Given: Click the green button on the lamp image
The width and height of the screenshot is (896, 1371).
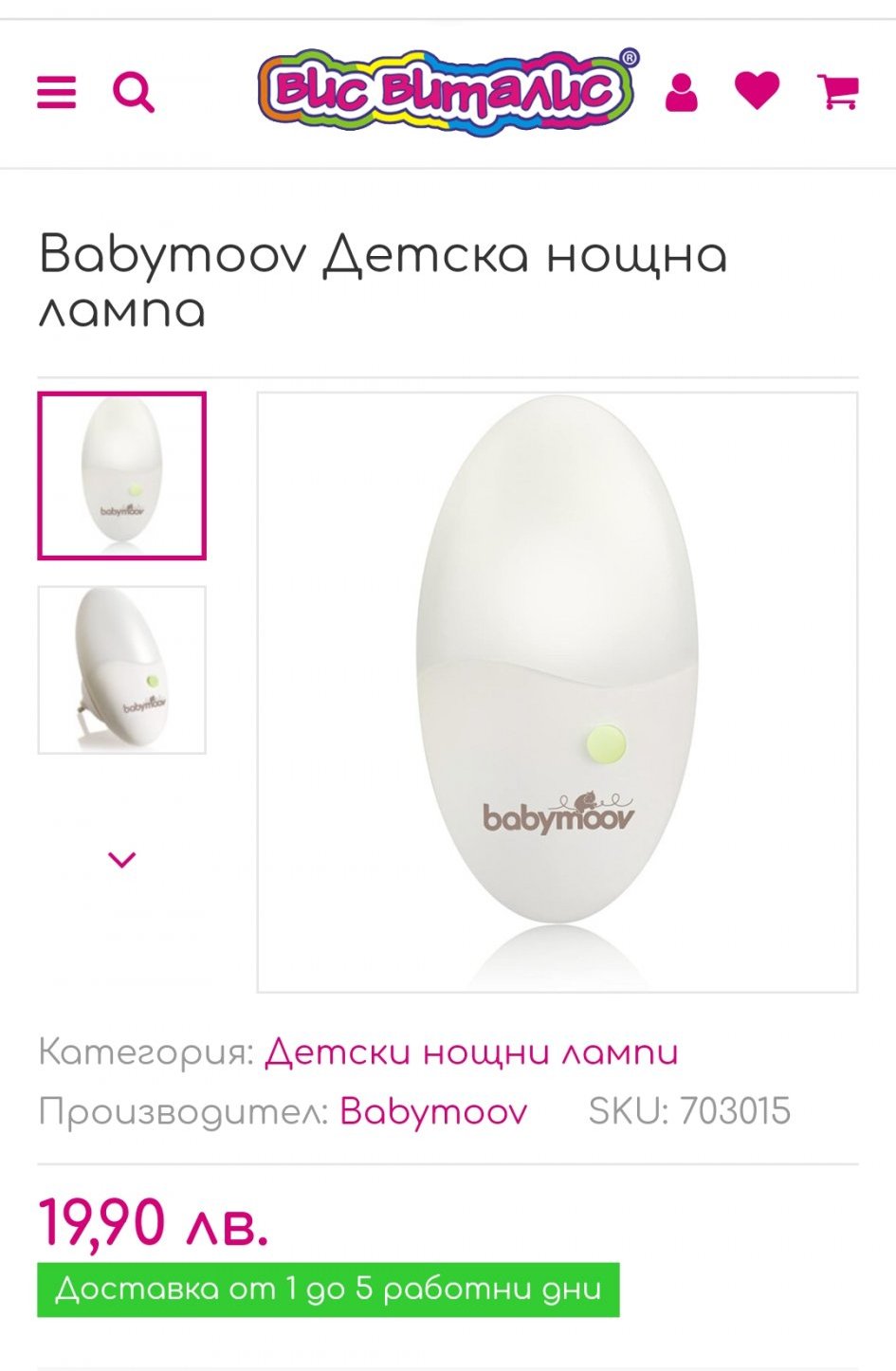Looking at the screenshot, I should [x=607, y=745].
